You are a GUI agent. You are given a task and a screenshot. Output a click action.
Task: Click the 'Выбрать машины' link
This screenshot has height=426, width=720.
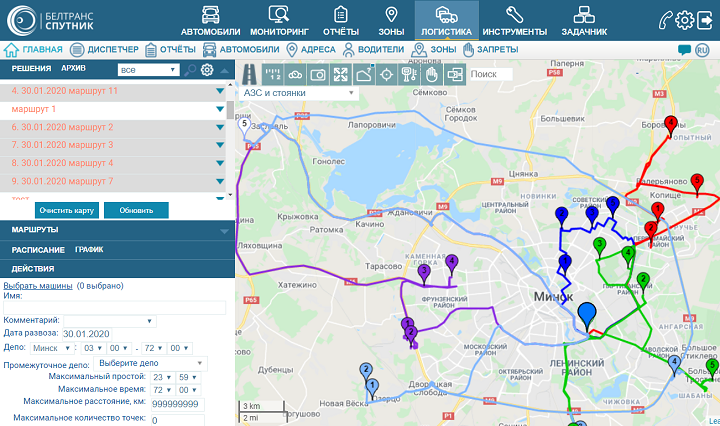[38, 286]
